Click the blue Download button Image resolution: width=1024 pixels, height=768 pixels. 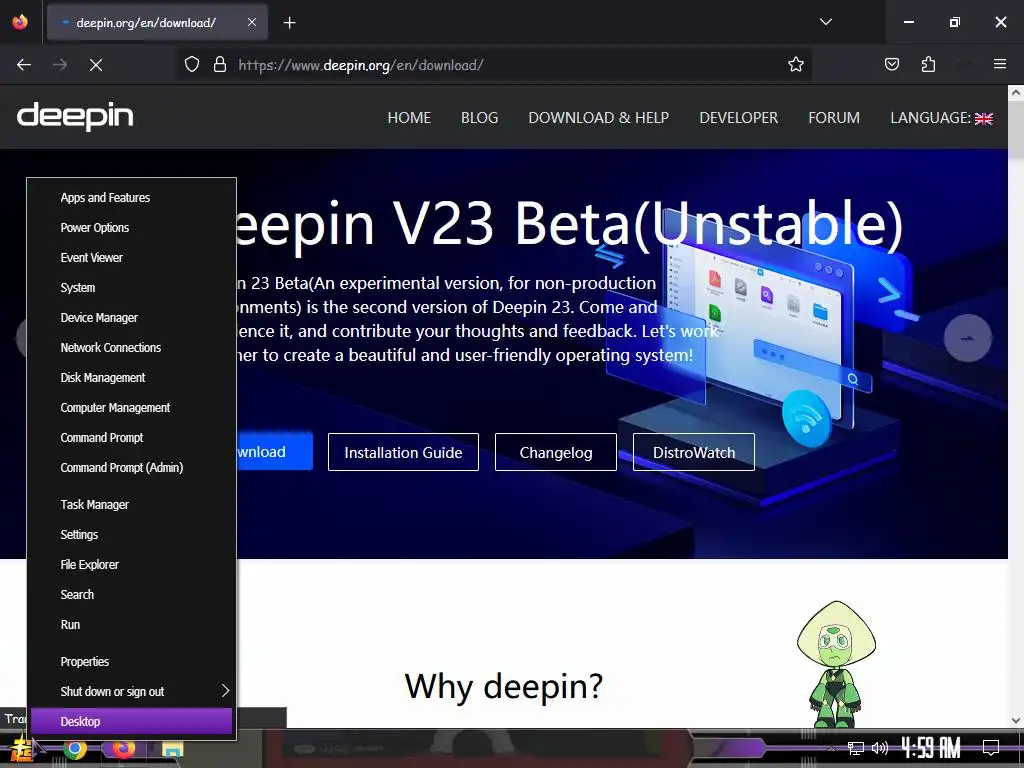[x=274, y=451]
